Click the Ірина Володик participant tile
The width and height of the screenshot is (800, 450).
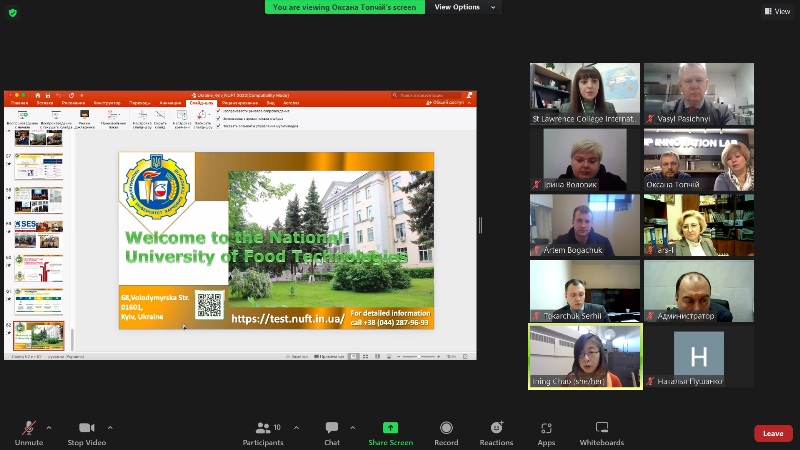pyautogui.click(x=585, y=160)
